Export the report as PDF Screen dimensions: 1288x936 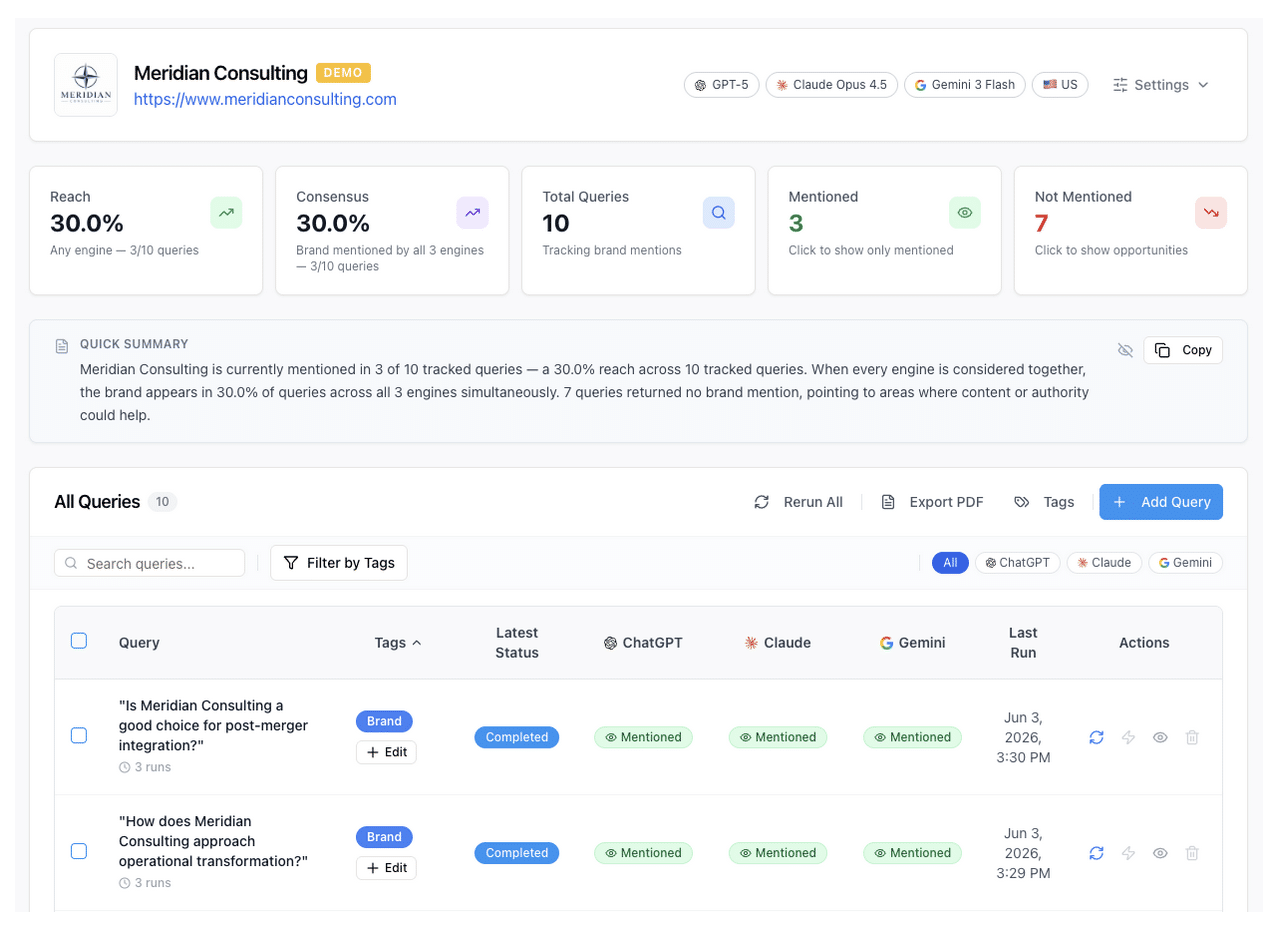(931, 502)
